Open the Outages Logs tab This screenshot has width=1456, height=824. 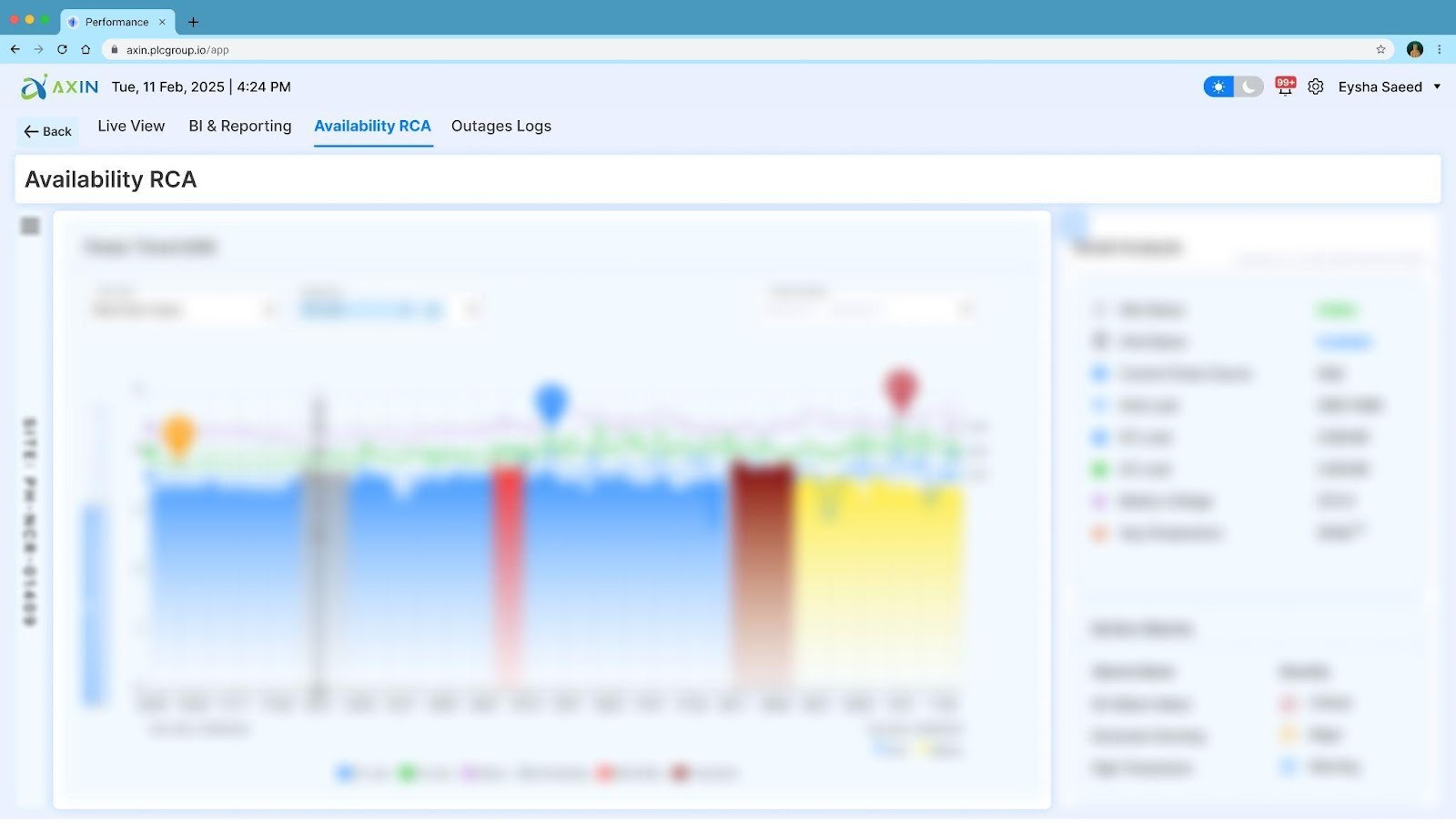(500, 127)
